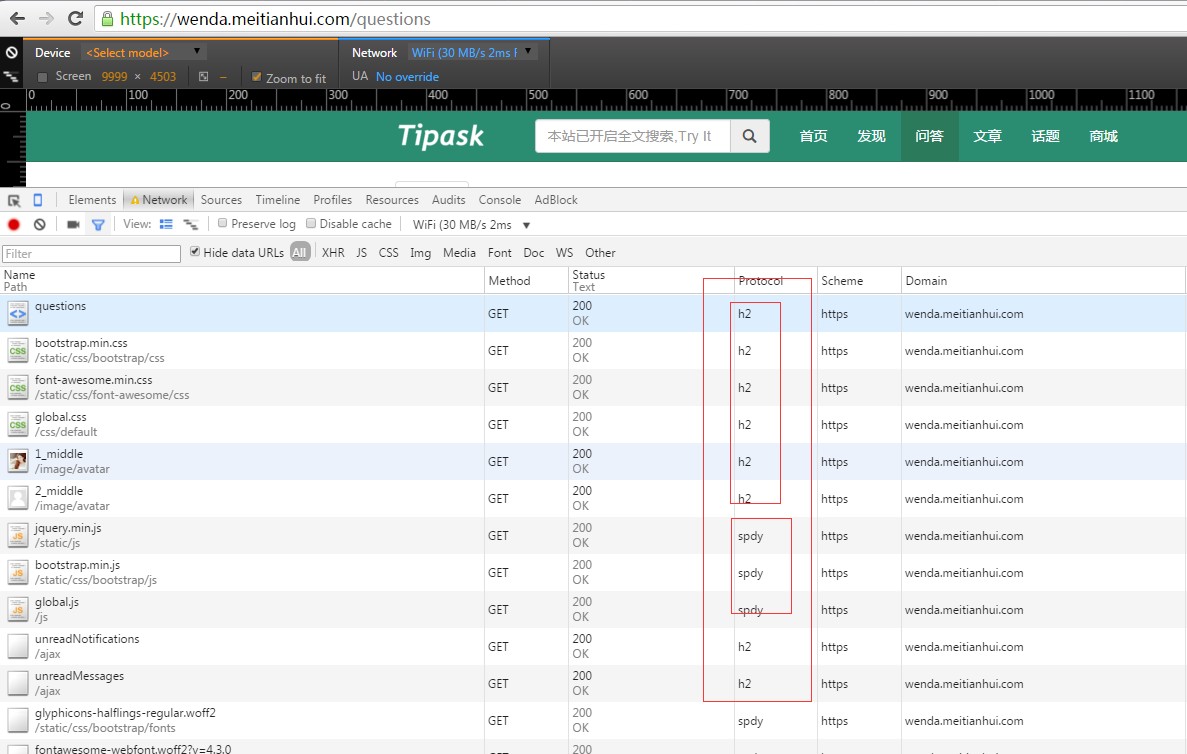Expand the emulation Network WiFi dropdown
The height and width of the screenshot is (754, 1187).
[x=472, y=52]
